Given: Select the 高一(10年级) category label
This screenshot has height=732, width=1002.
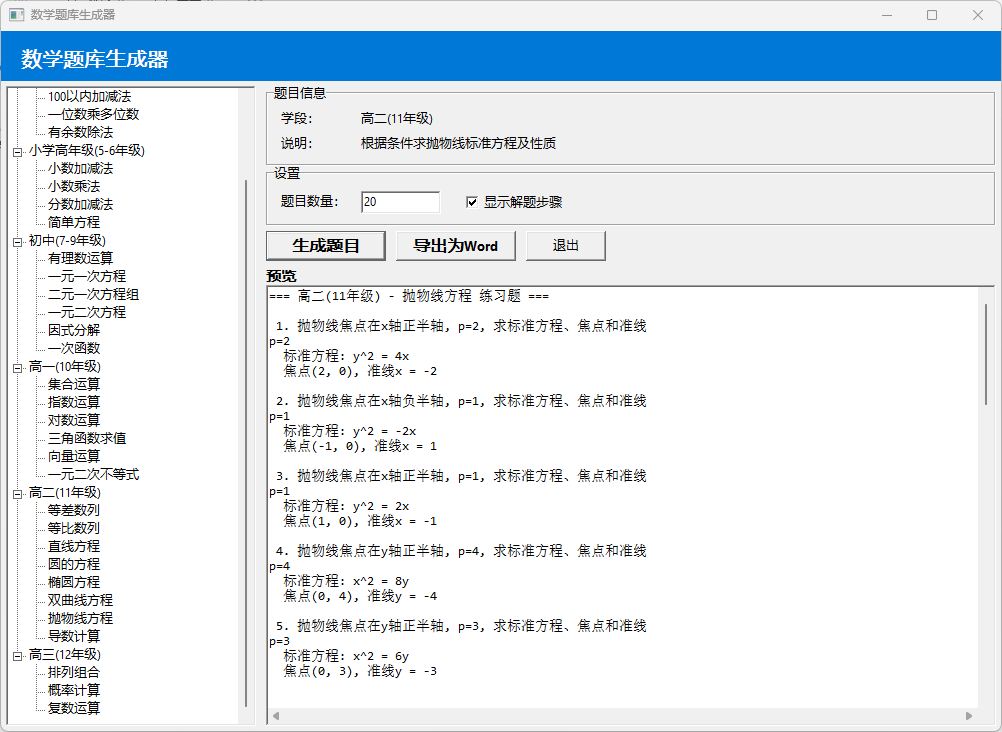Looking at the screenshot, I should (65, 366).
